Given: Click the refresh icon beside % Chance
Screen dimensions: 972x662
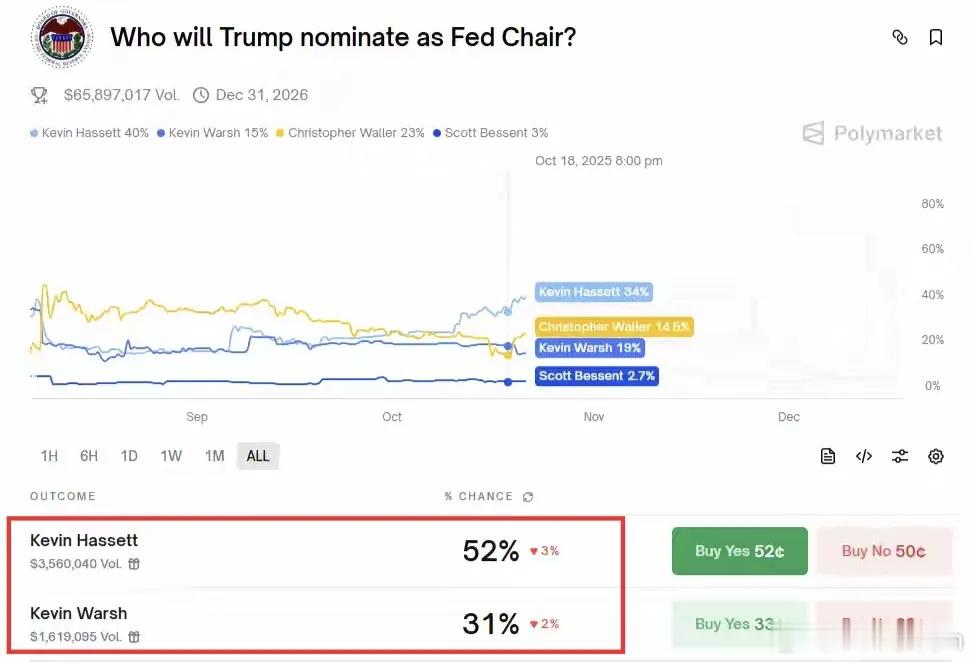Looking at the screenshot, I should coord(528,497).
